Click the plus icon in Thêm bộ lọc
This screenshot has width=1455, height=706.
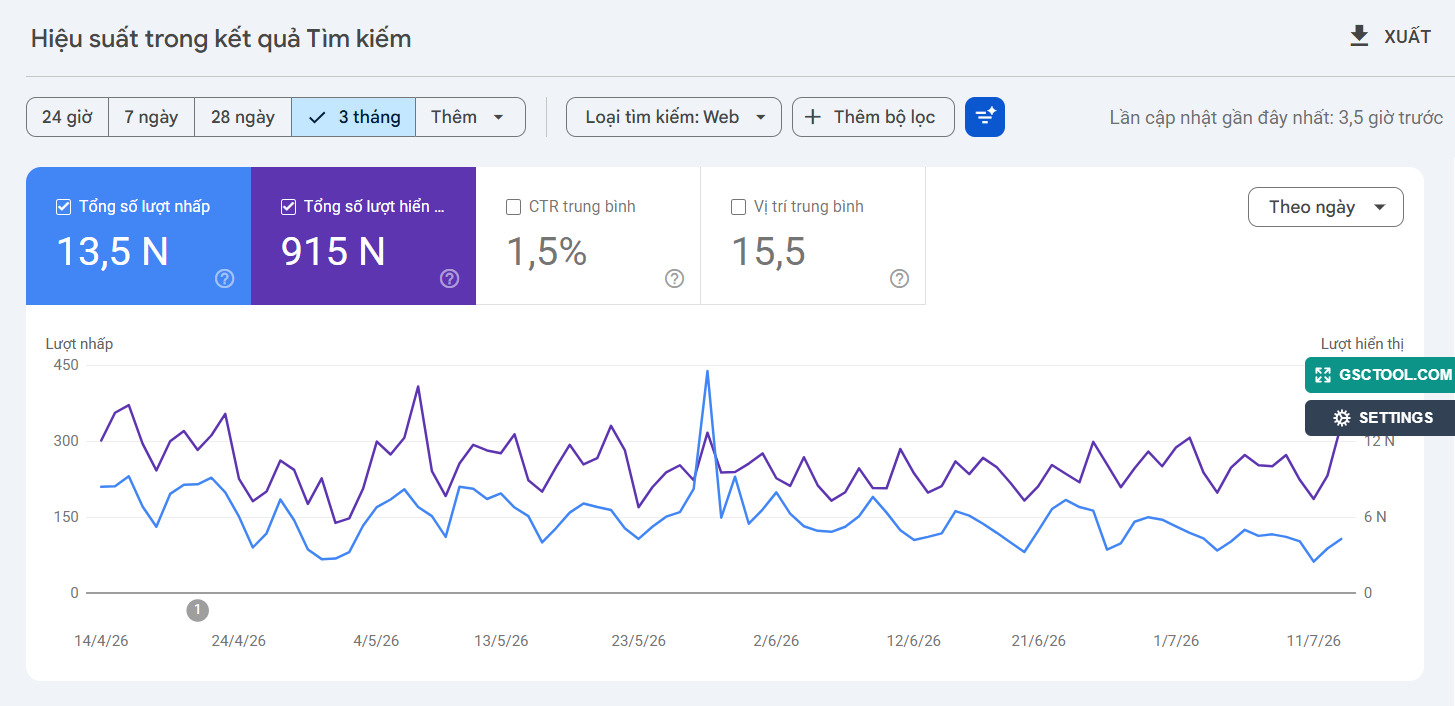tap(813, 117)
